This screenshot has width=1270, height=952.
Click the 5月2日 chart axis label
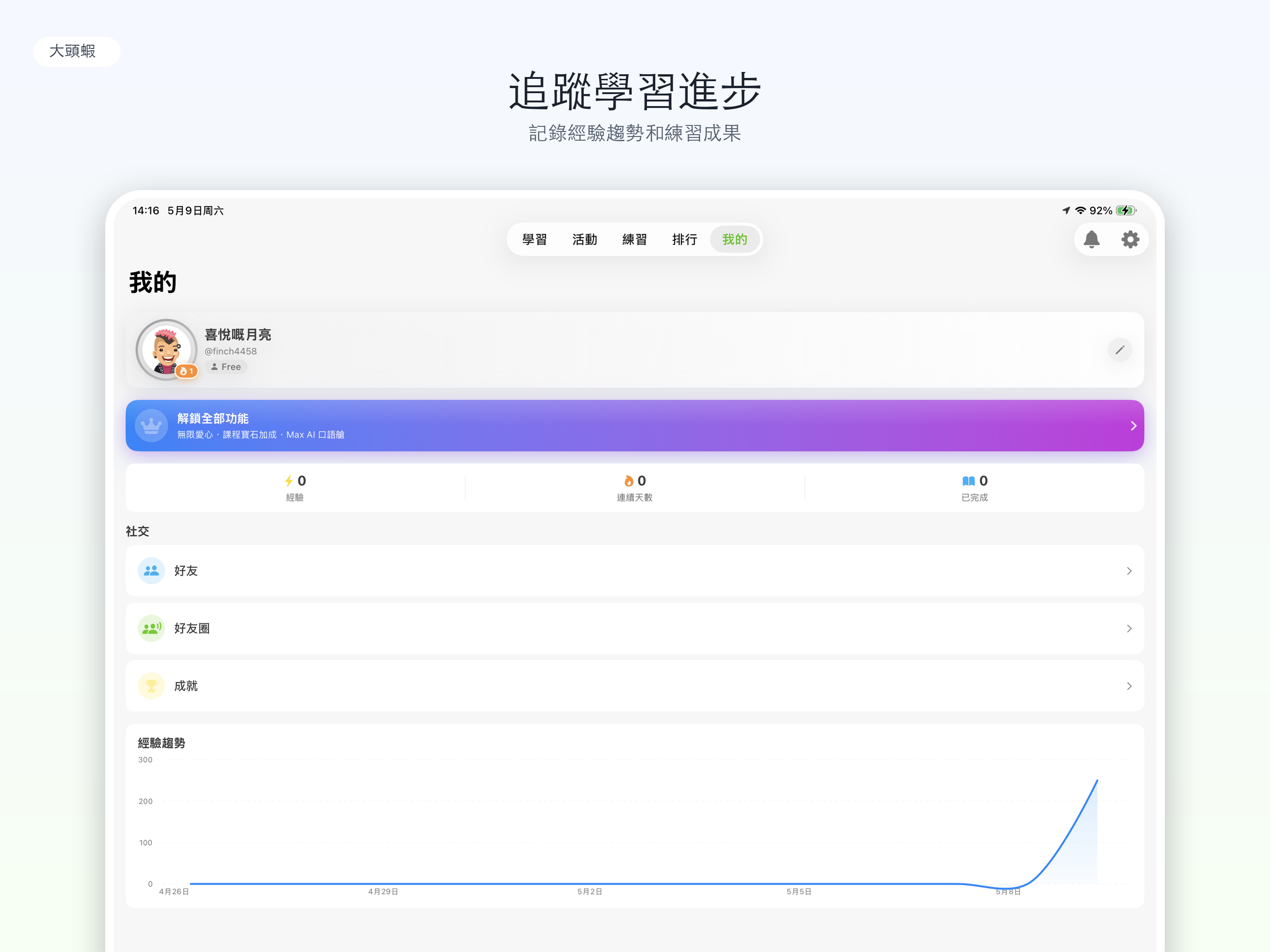[x=590, y=891]
